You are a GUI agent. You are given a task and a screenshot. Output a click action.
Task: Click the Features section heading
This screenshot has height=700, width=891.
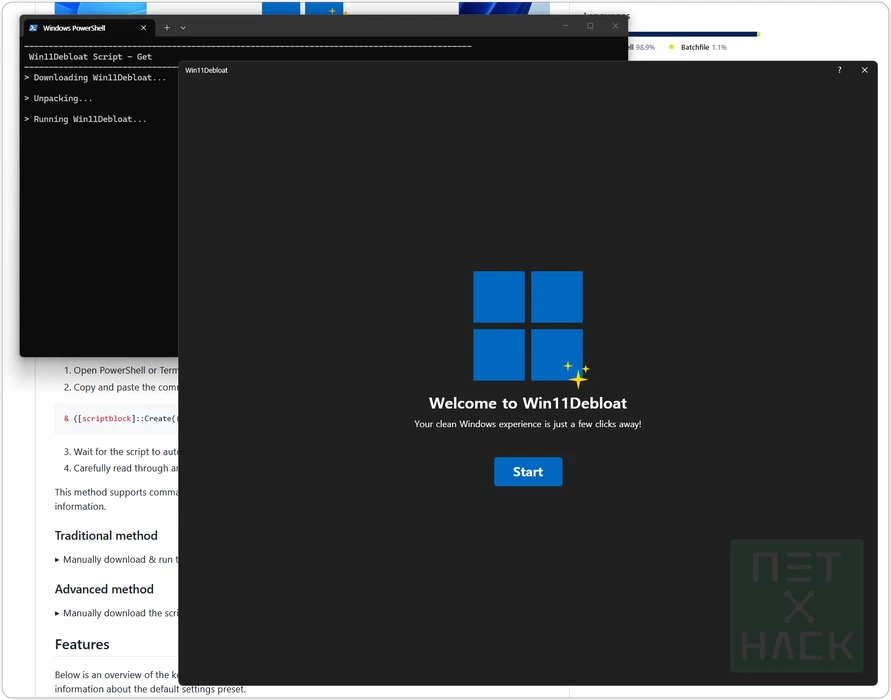pos(82,644)
